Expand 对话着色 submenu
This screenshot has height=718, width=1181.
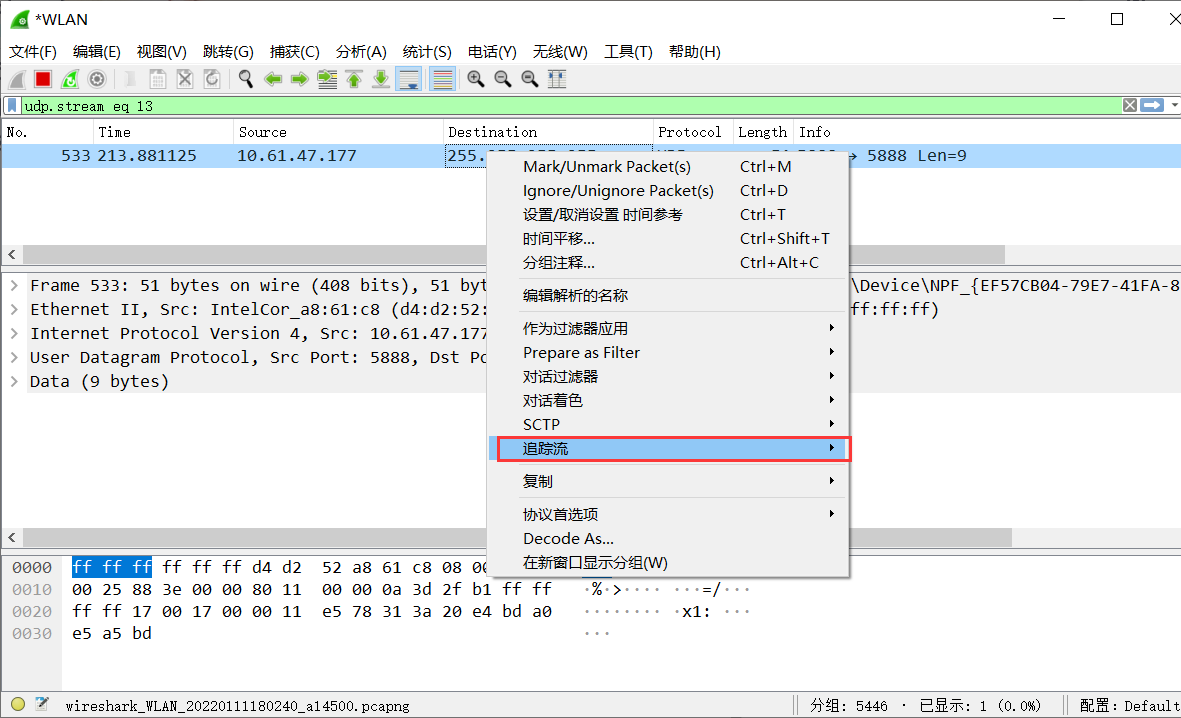668,401
